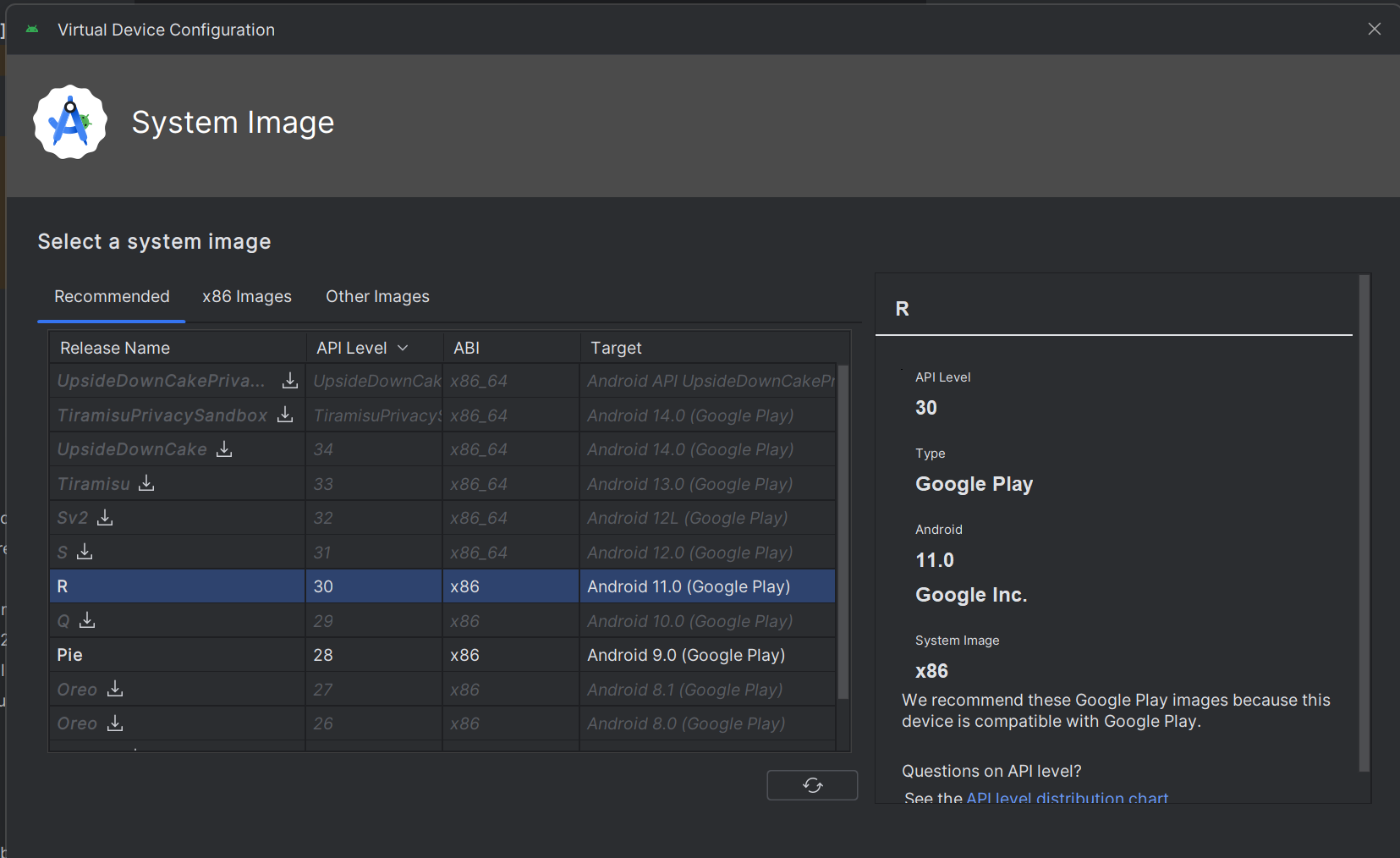The height and width of the screenshot is (858, 1400).
Task: Click the system image table scrollbar
Action: click(843, 531)
